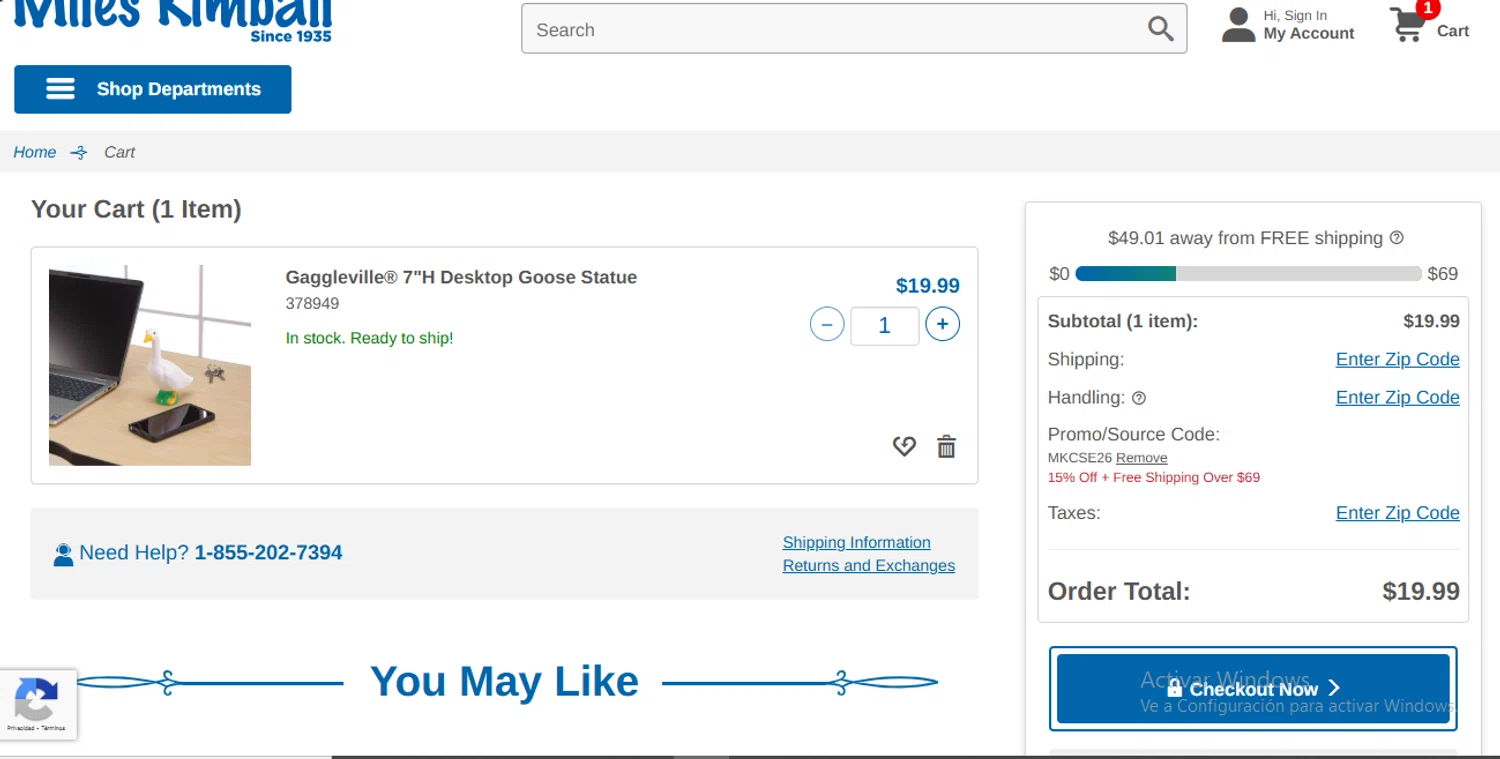Increase quantity with plus button
This screenshot has height=759, width=1500.
tap(942, 324)
